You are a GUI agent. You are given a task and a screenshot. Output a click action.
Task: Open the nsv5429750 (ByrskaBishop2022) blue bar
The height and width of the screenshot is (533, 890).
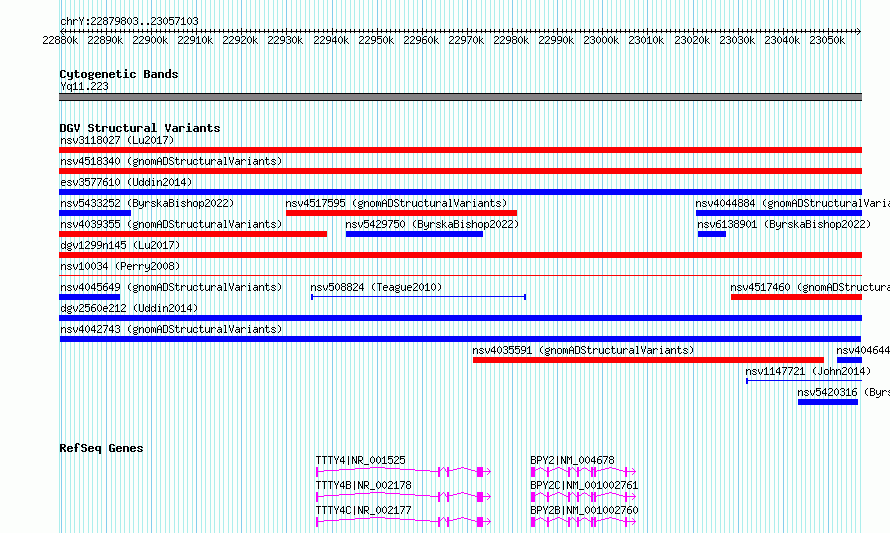414,234
